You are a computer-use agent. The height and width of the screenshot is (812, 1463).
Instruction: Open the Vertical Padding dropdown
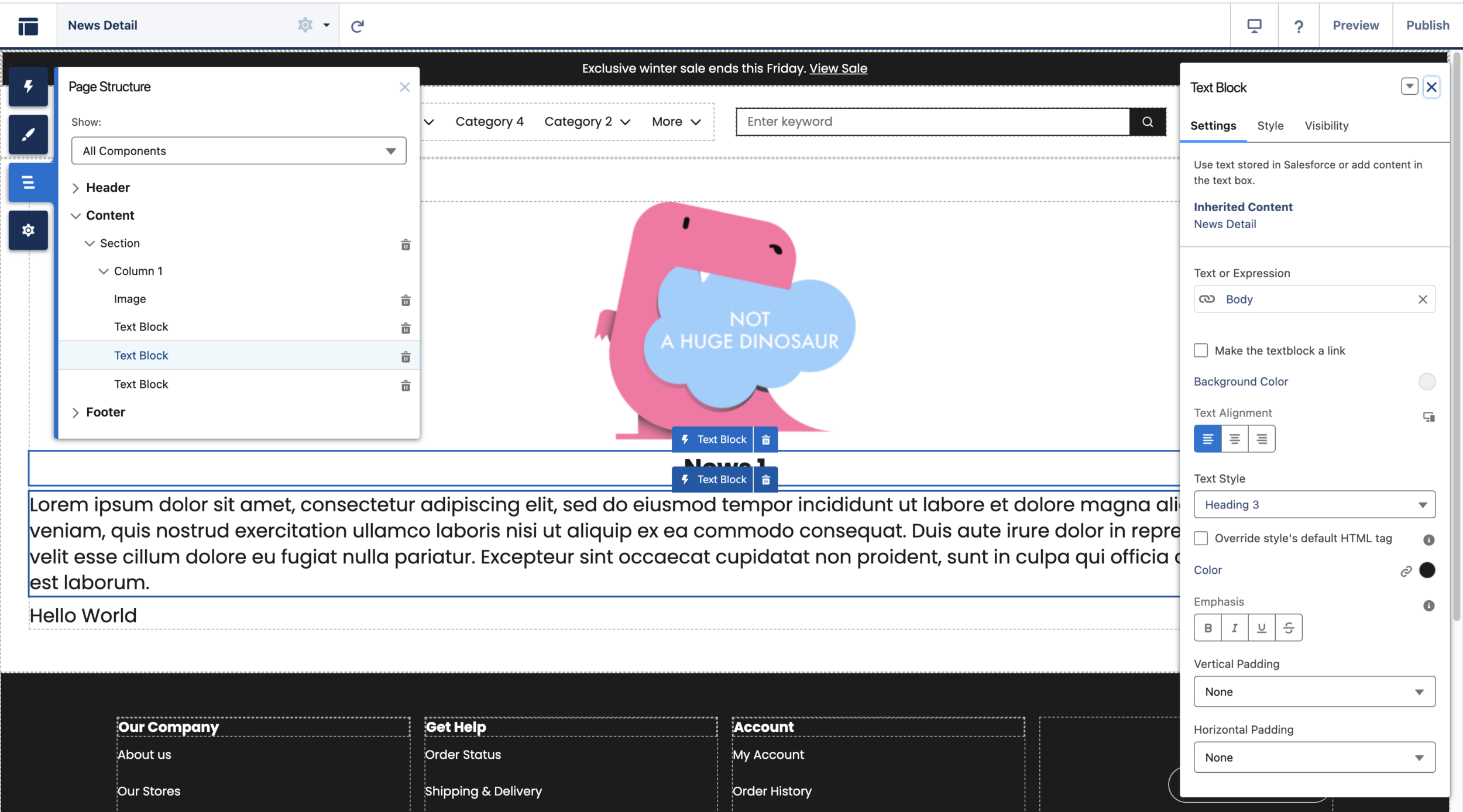(x=1313, y=690)
